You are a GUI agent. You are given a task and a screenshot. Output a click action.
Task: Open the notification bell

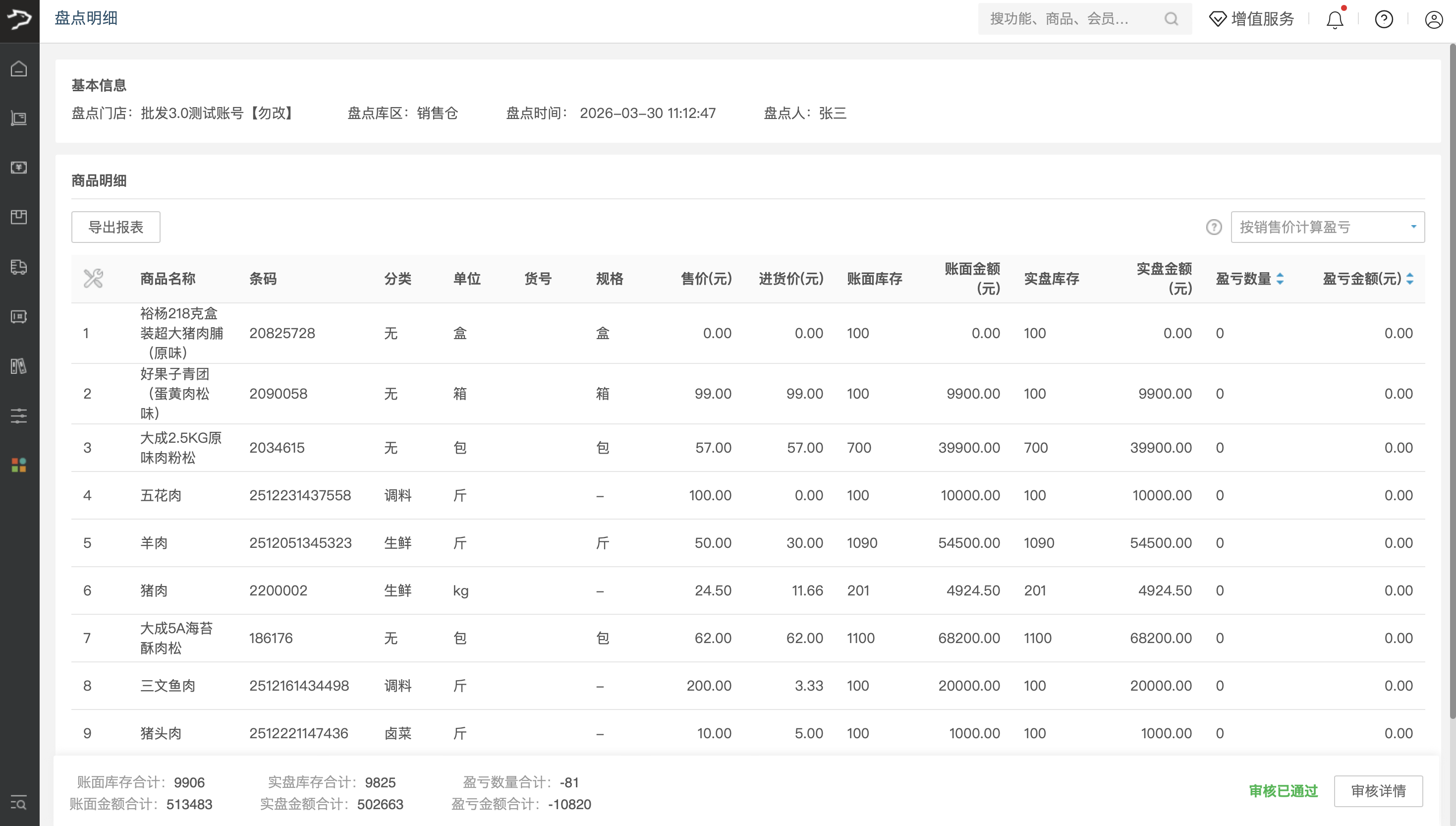(1335, 20)
